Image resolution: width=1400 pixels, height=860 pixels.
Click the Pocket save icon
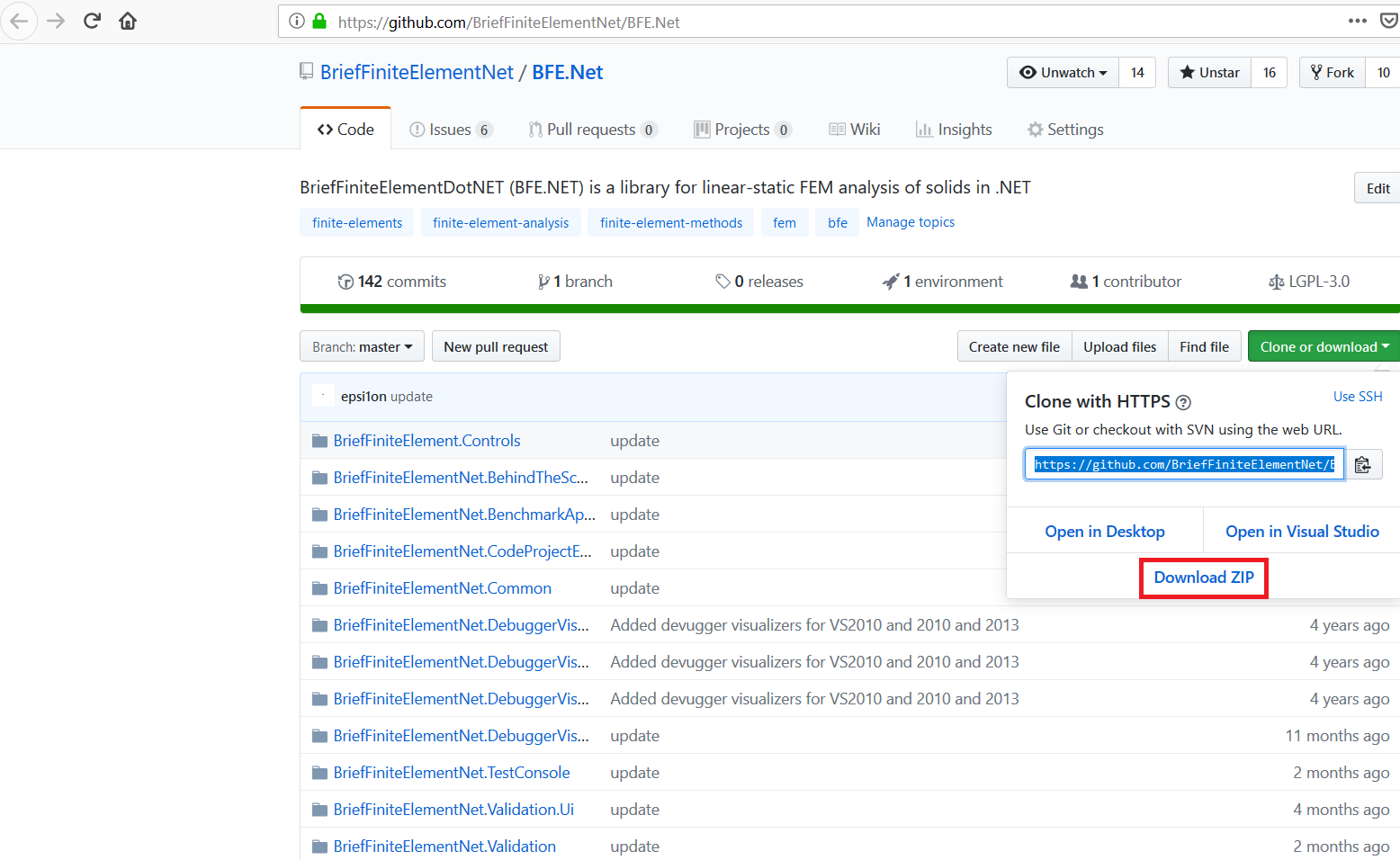[1389, 21]
